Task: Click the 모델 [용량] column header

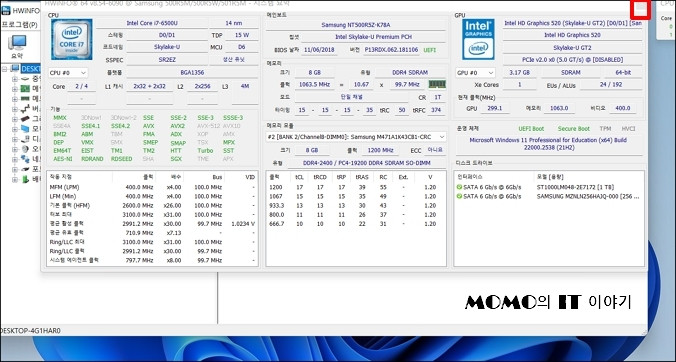Action: pos(589,177)
